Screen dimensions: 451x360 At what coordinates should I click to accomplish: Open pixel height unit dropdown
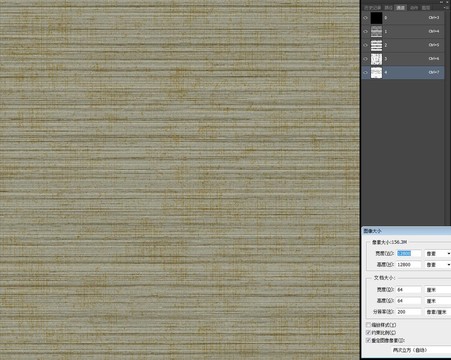[438, 265]
